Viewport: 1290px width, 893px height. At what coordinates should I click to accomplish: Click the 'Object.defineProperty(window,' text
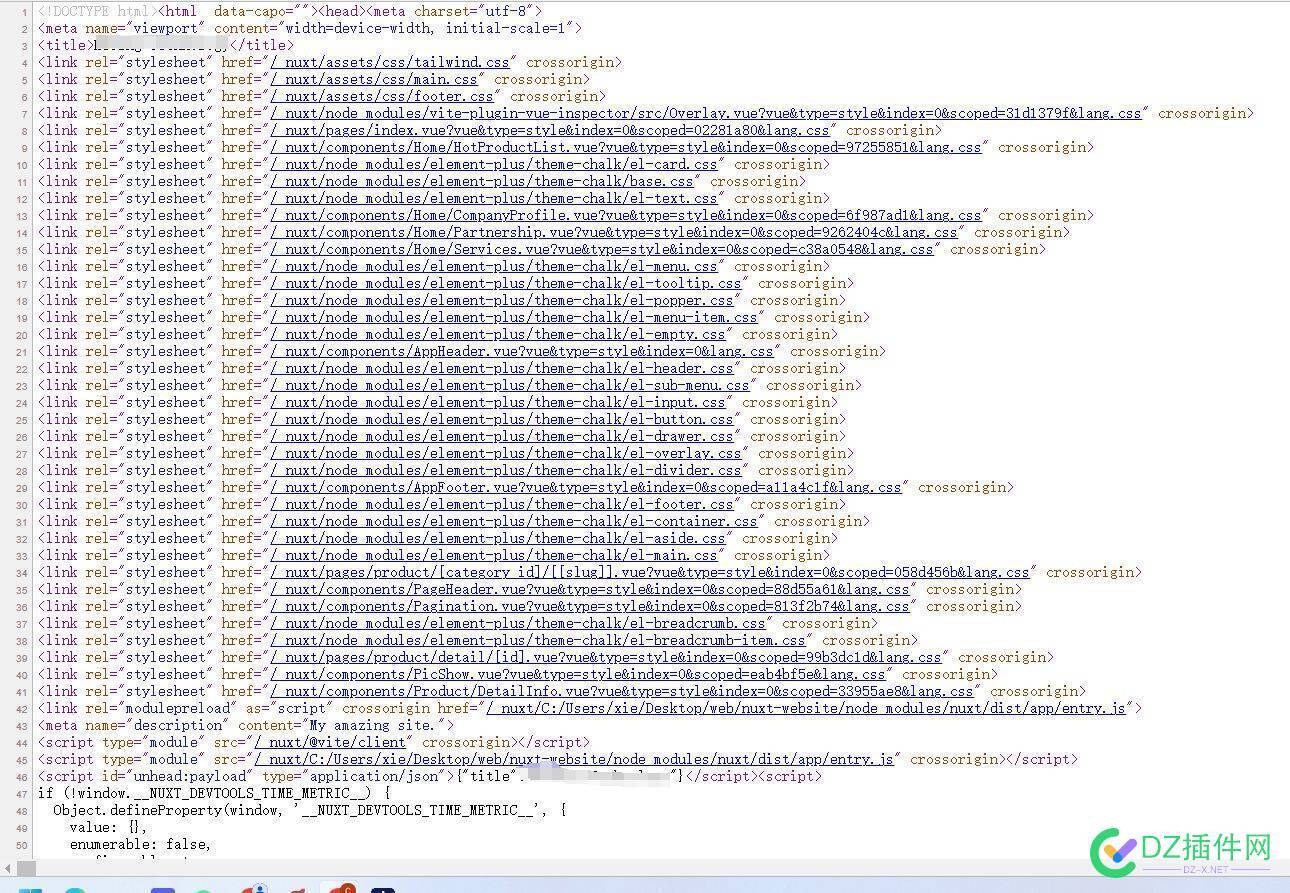tap(168, 810)
